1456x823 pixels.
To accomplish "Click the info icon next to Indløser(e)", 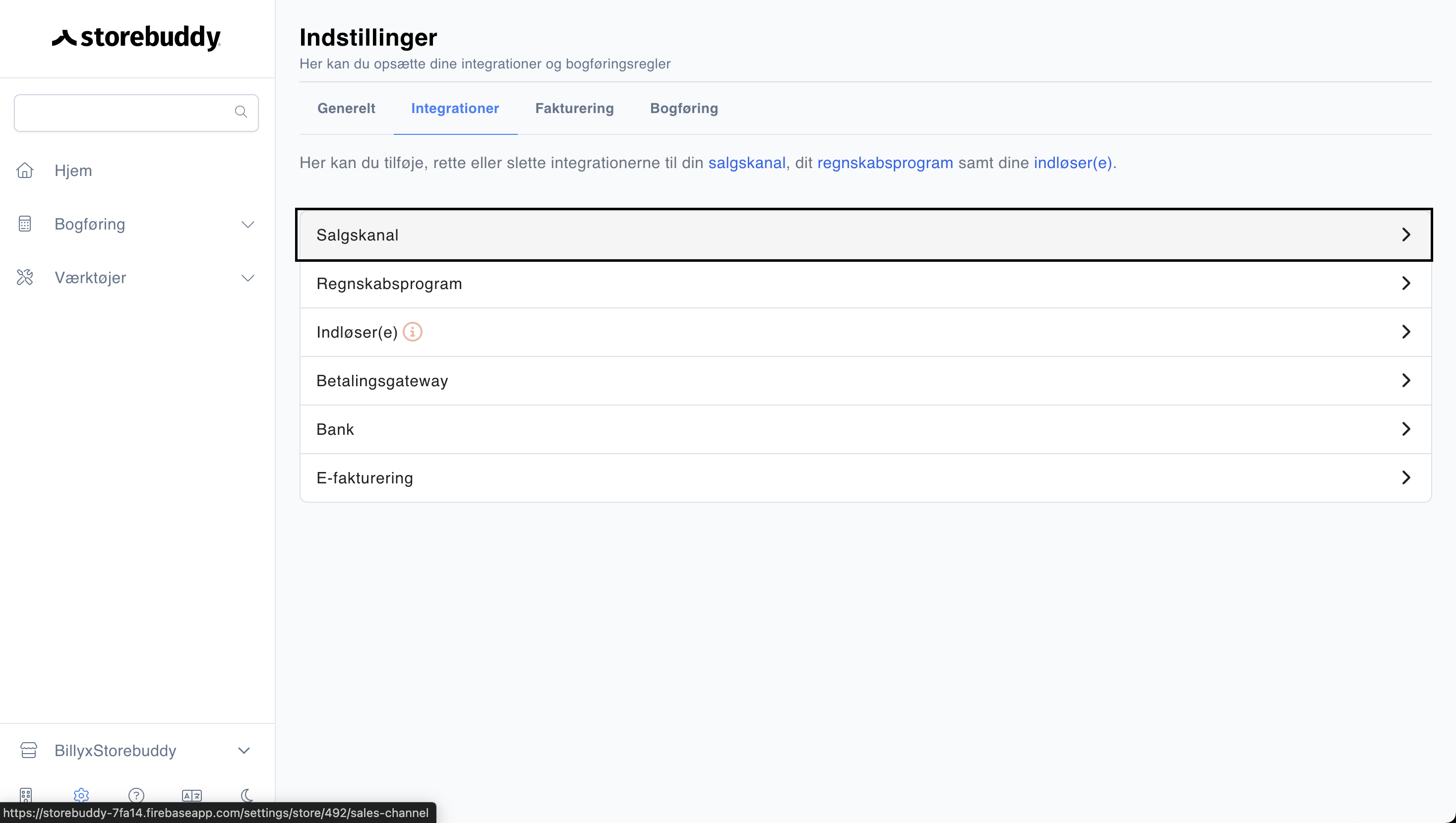I will [413, 332].
